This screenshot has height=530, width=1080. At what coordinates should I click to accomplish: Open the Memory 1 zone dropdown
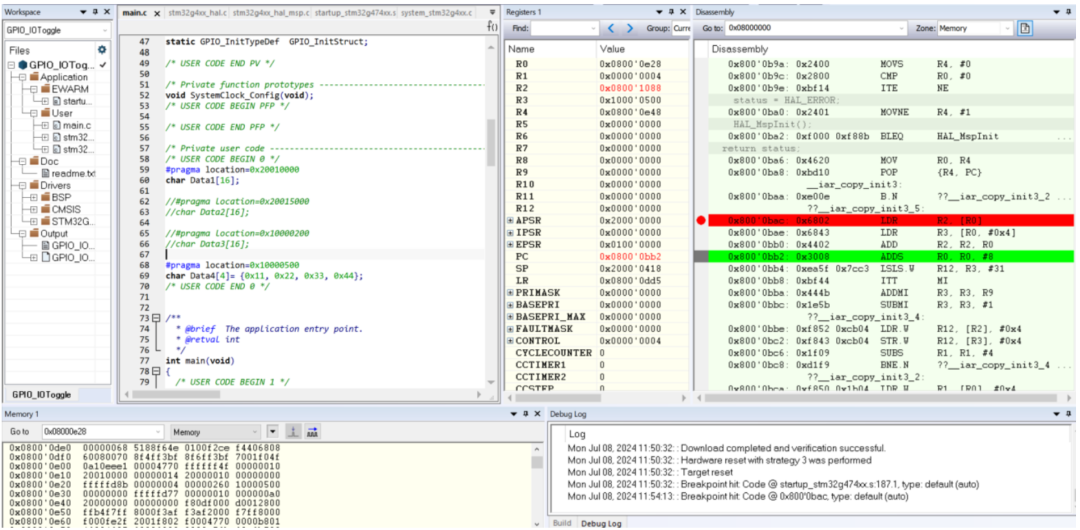(256, 432)
